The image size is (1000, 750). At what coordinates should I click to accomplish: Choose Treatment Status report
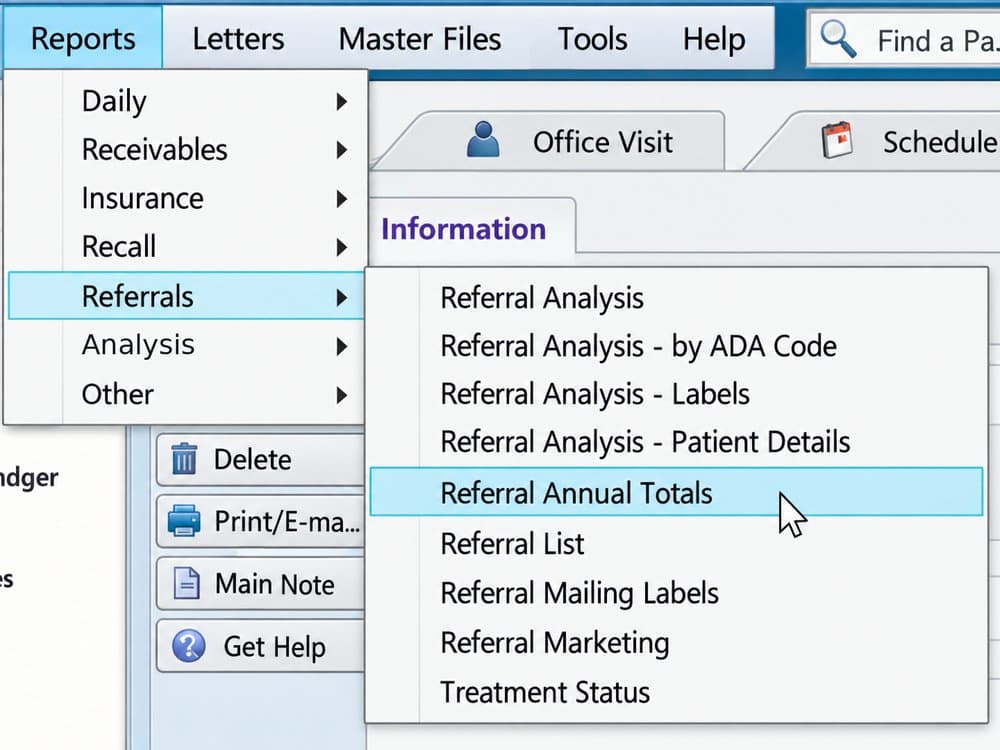pyautogui.click(x=676, y=693)
